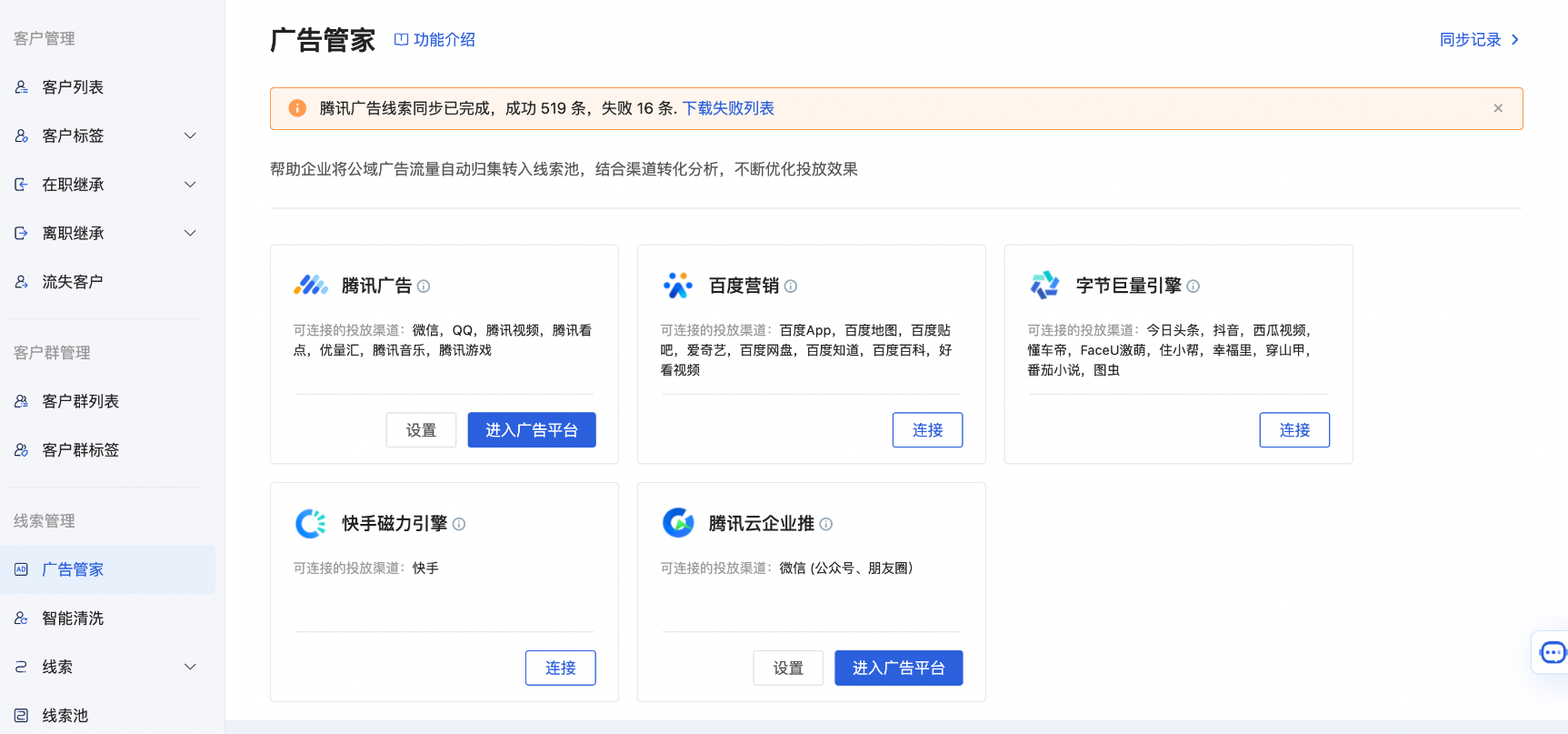The width and height of the screenshot is (1568, 734).
Task: Click the 快手磁力引擎 logo icon
Action: (311, 524)
